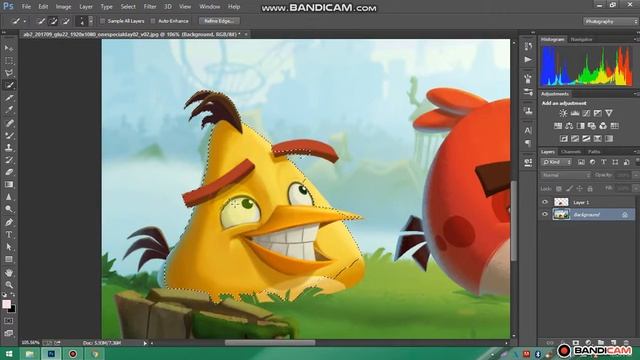This screenshot has width=640, height=360.
Task: Select the Pen tool
Action: pyautogui.click(x=9, y=222)
